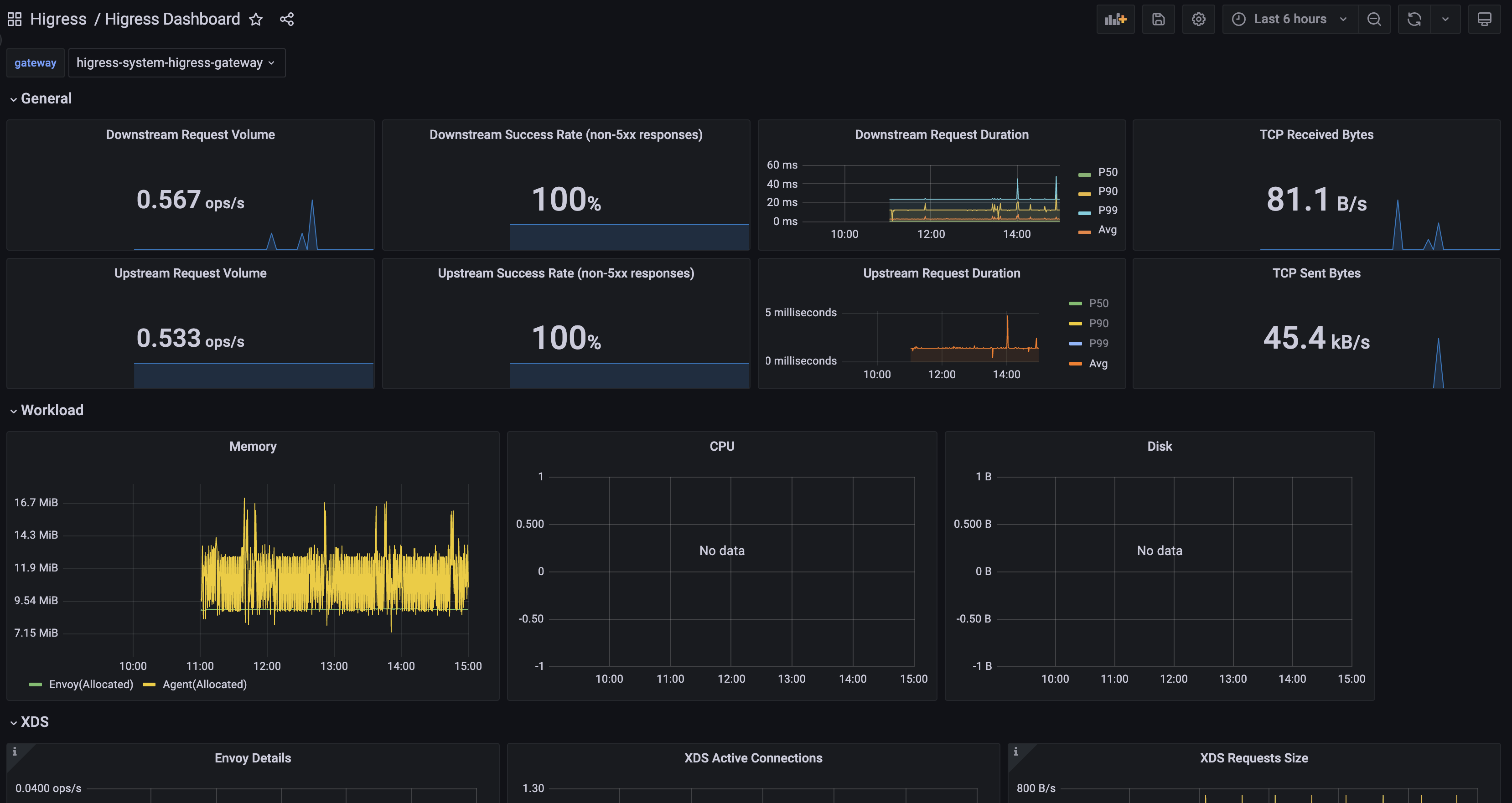
Task: Open the Last 6 hours time picker
Action: [x=1289, y=19]
